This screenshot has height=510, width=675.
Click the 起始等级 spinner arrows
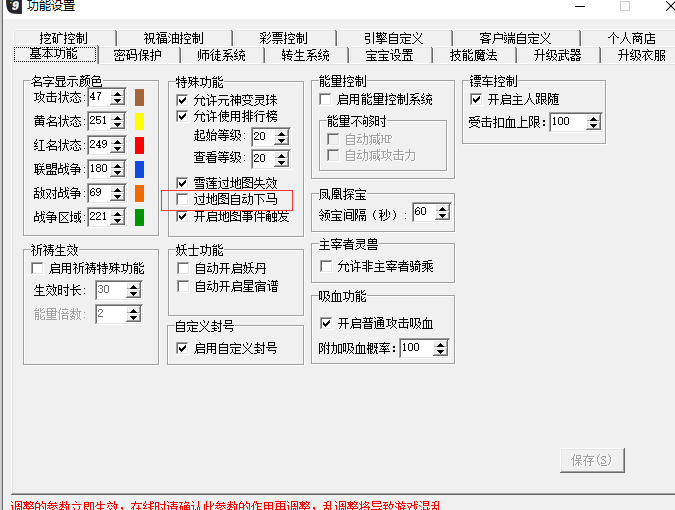282,137
